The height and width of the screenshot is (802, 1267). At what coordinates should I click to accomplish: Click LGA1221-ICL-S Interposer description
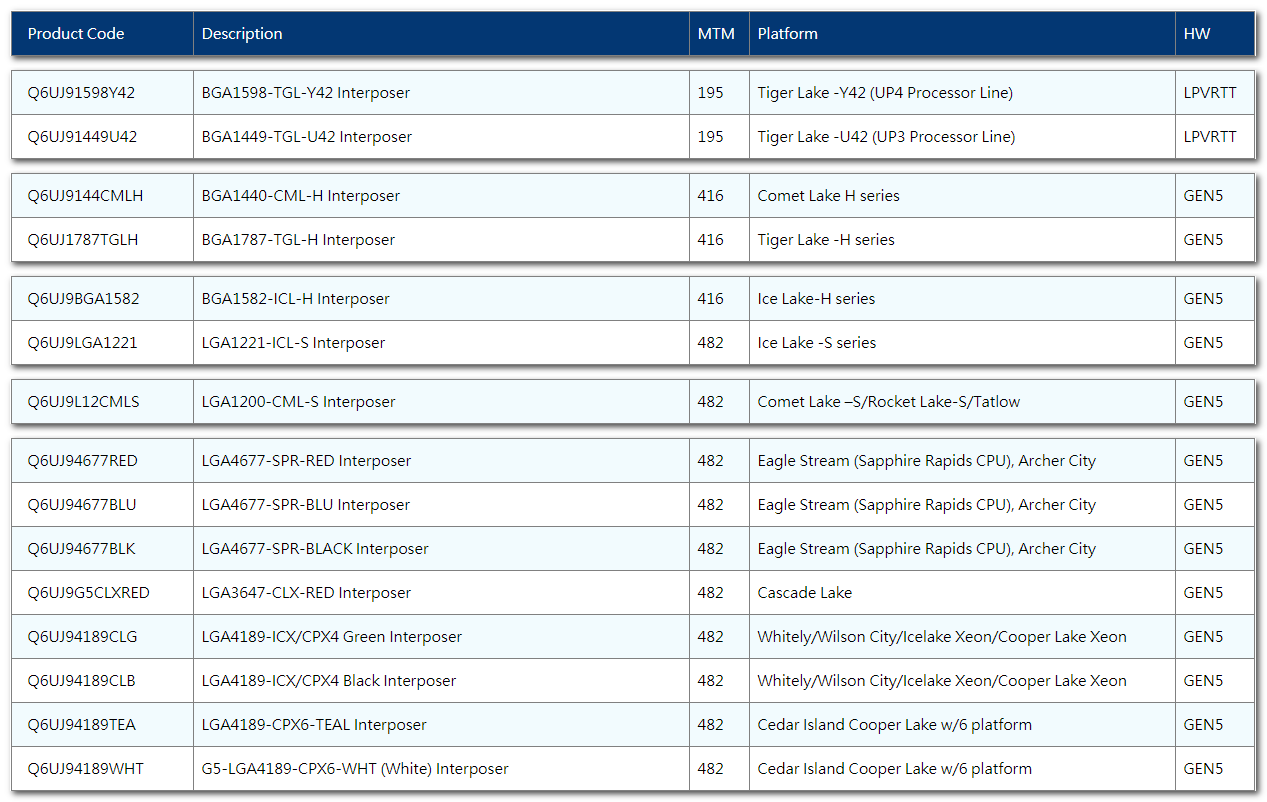pyautogui.click(x=293, y=343)
